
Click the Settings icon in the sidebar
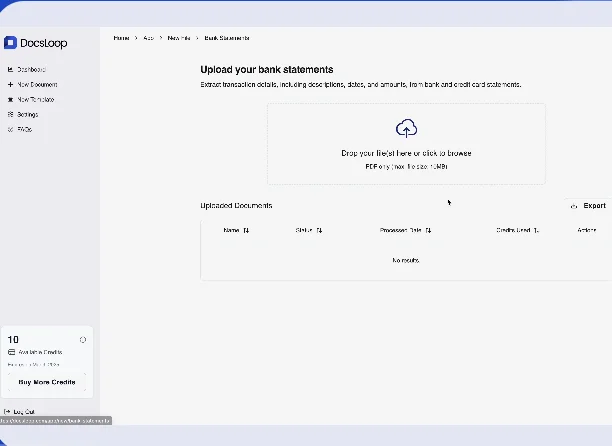tap(10, 114)
